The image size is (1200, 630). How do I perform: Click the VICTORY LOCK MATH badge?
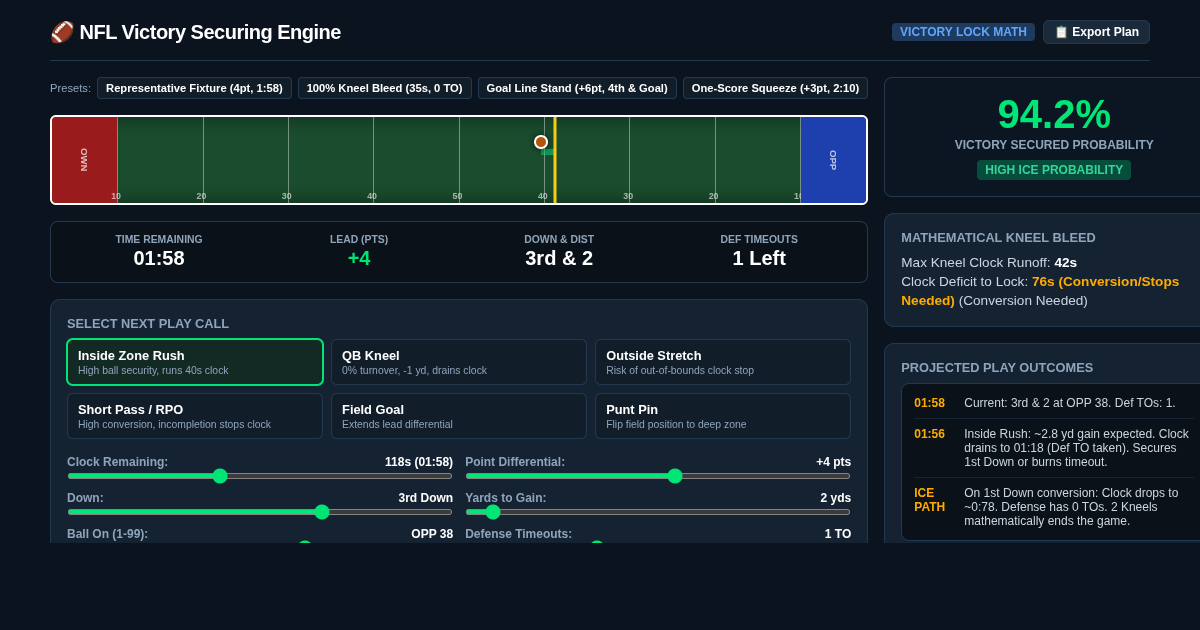(963, 32)
